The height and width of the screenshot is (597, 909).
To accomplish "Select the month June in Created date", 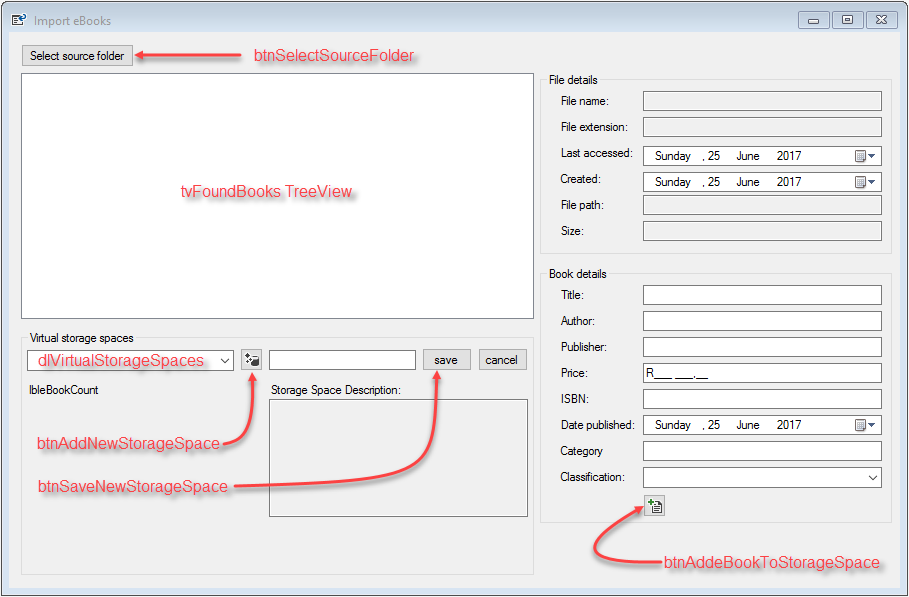I will coord(748,182).
